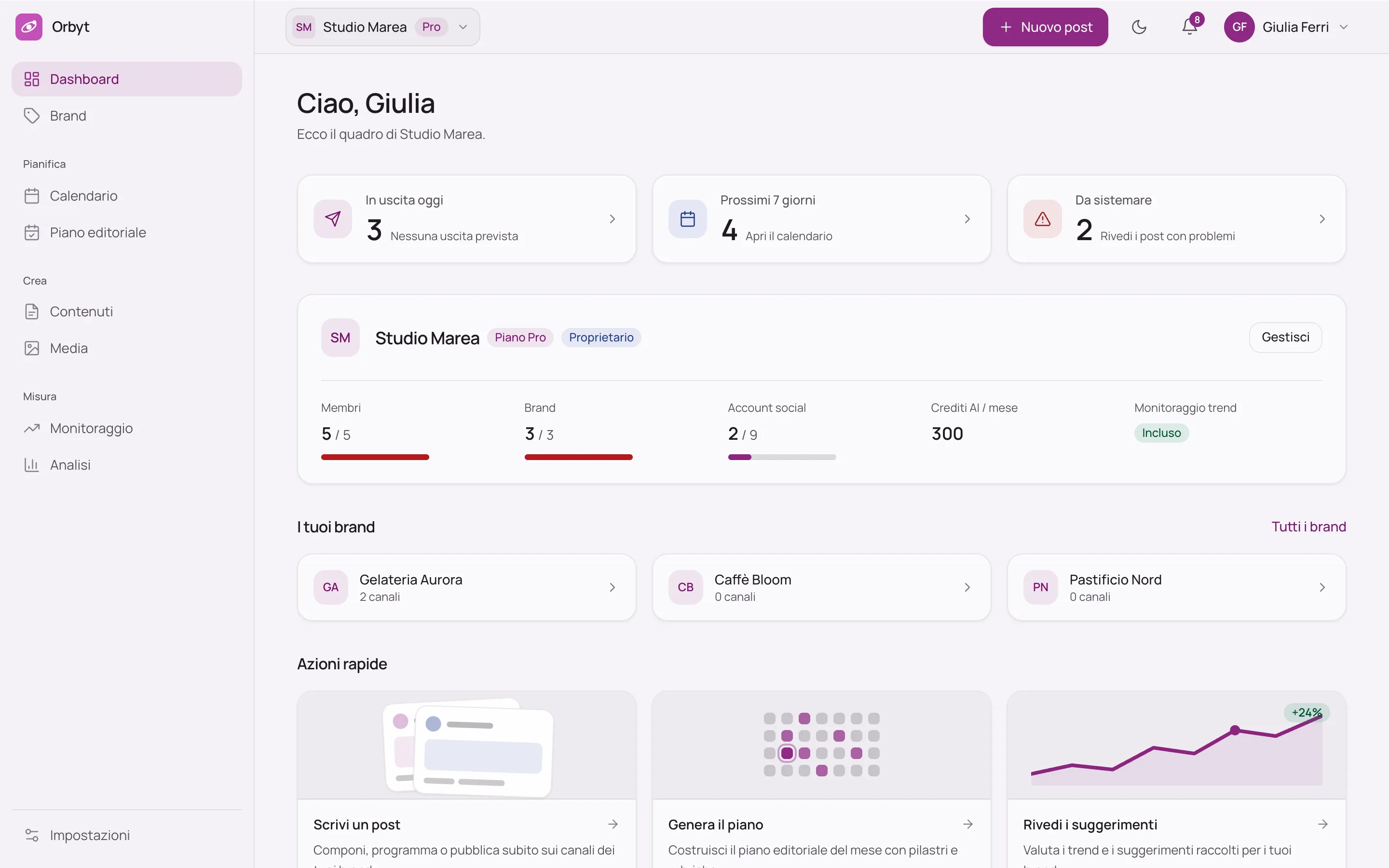Expand the Giulia Ferri account menu chevron
Screen dimensions: 1389x868
coord(1344,27)
